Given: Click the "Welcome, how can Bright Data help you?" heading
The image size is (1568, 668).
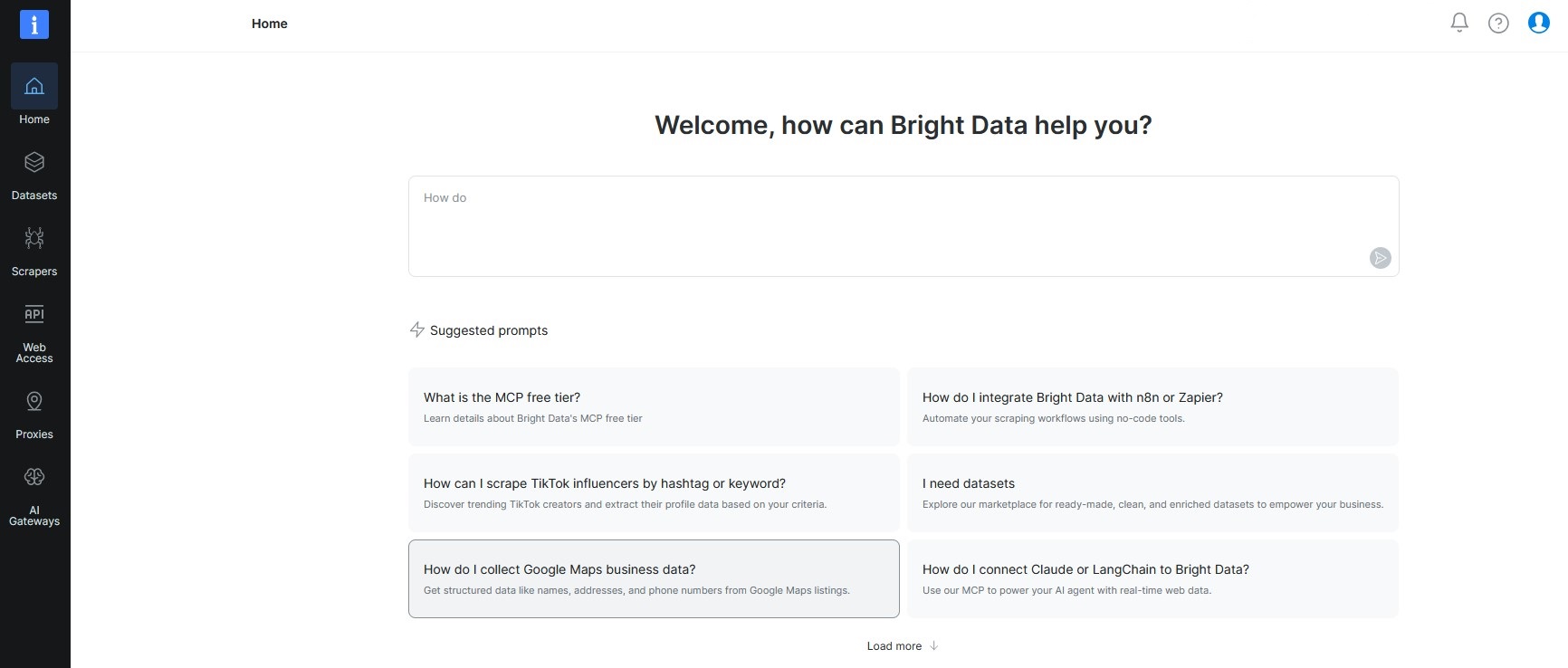Looking at the screenshot, I should point(904,125).
